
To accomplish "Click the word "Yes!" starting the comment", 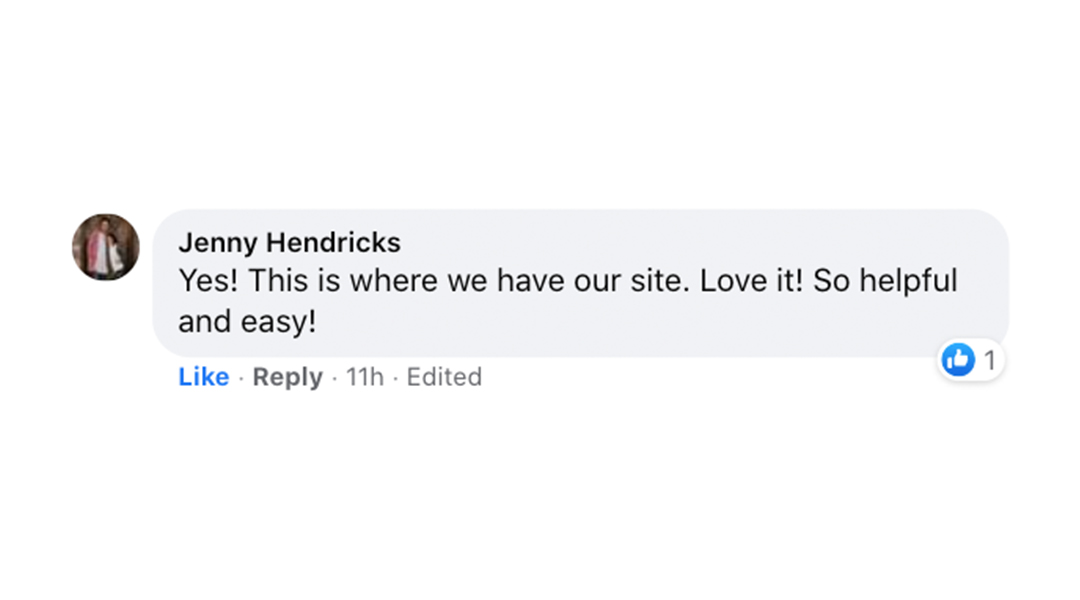I will (208, 281).
